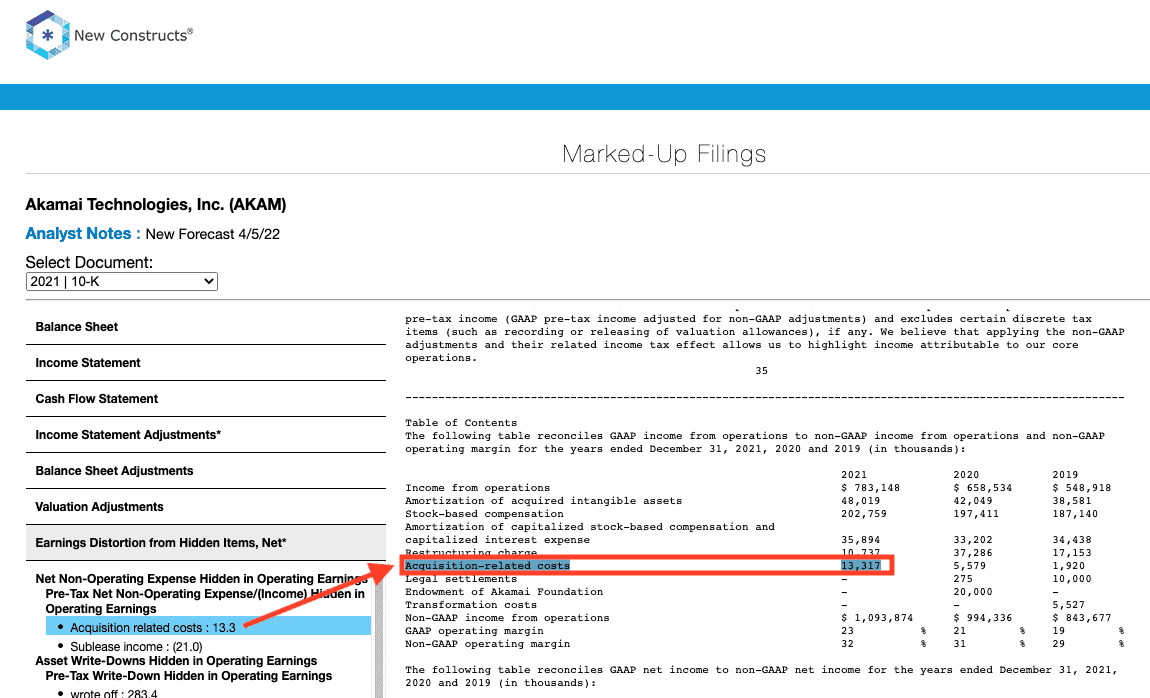Open the Cash Flow Statement section

205,399
